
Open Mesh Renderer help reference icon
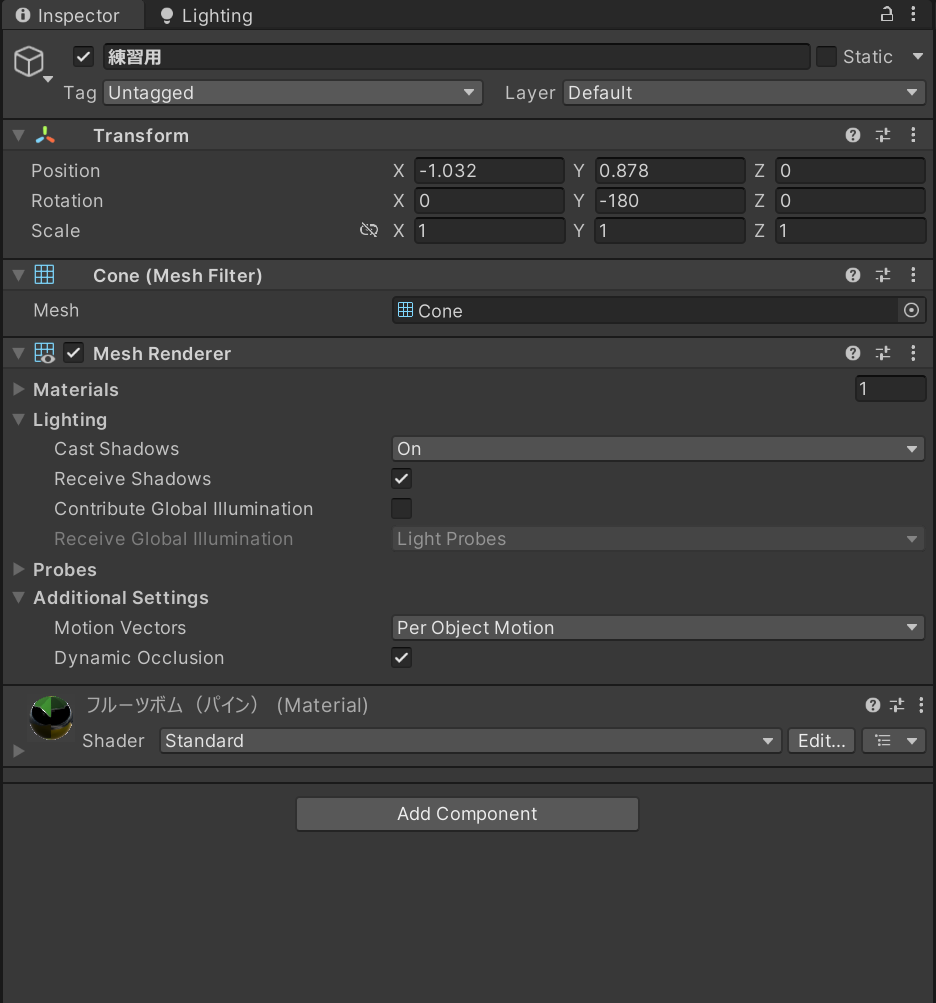pos(853,353)
